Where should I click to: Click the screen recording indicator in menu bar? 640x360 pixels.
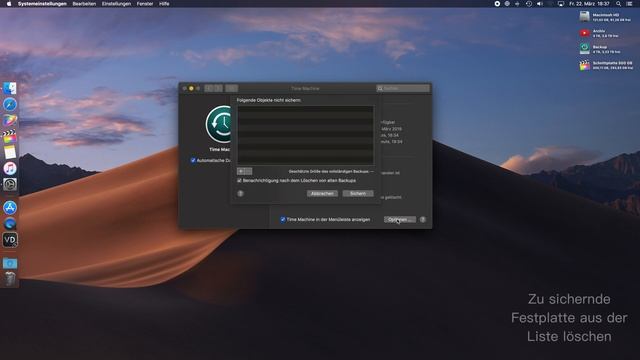(497, 4)
